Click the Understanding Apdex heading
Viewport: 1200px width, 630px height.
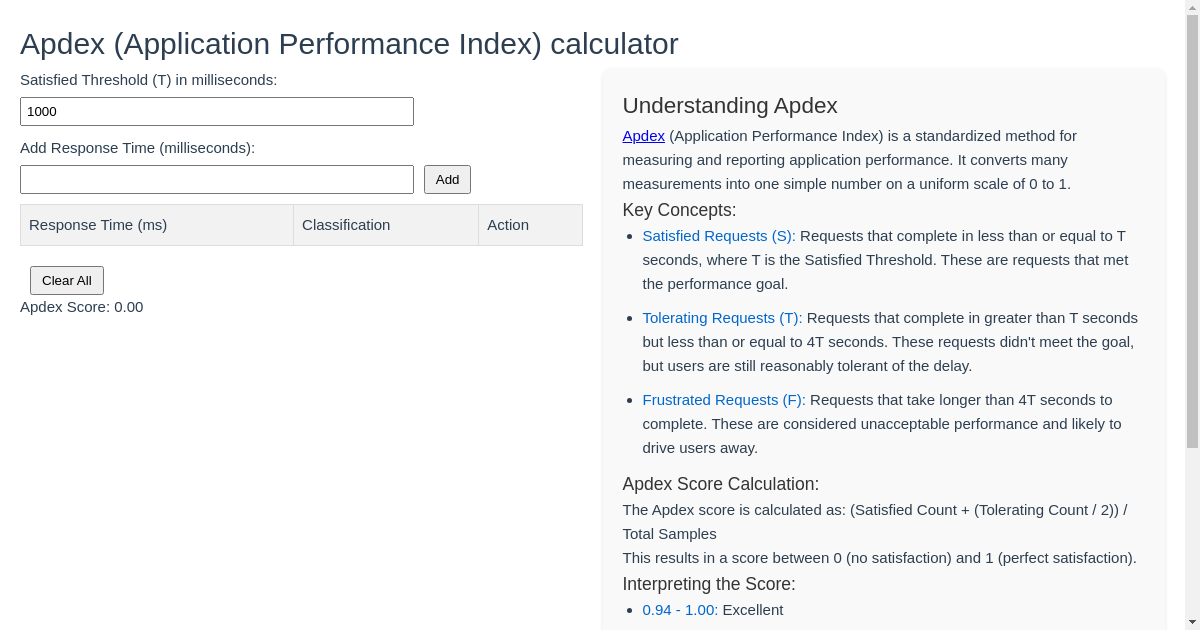coord(730,105)
